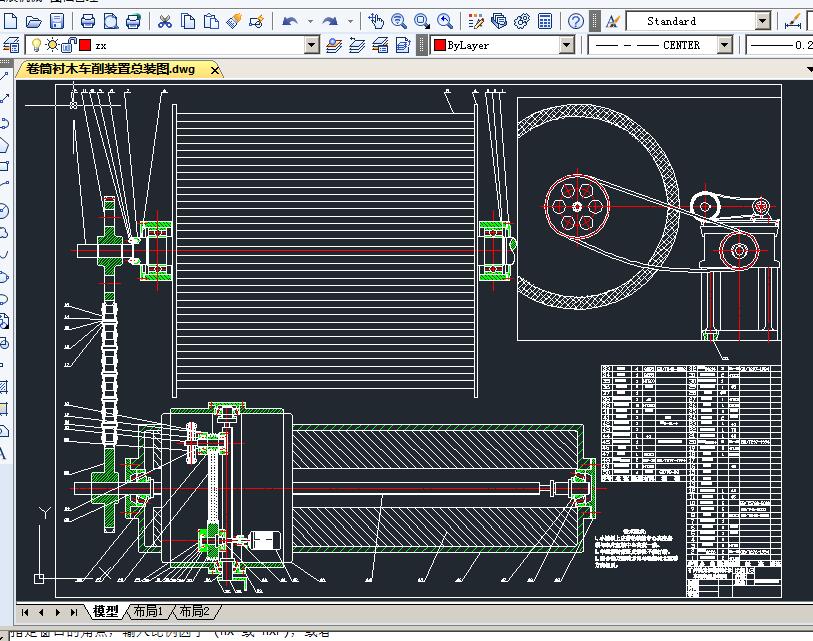This screenshot has width=813, height=641.
Task: Click the Undo arrow icon
Action: [x=290, y=21]
